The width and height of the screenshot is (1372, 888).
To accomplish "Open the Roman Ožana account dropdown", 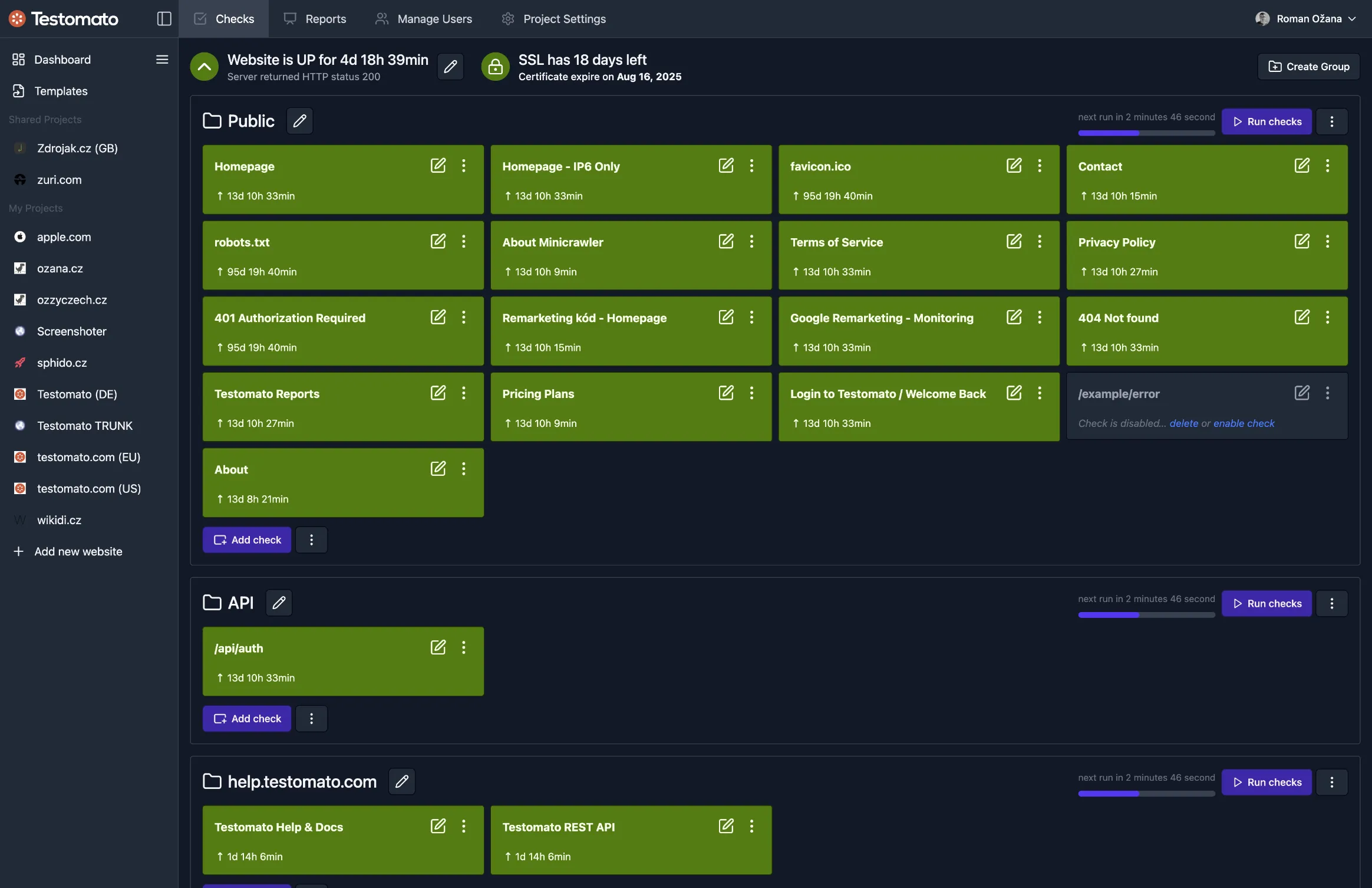I will click(1306, 18).
